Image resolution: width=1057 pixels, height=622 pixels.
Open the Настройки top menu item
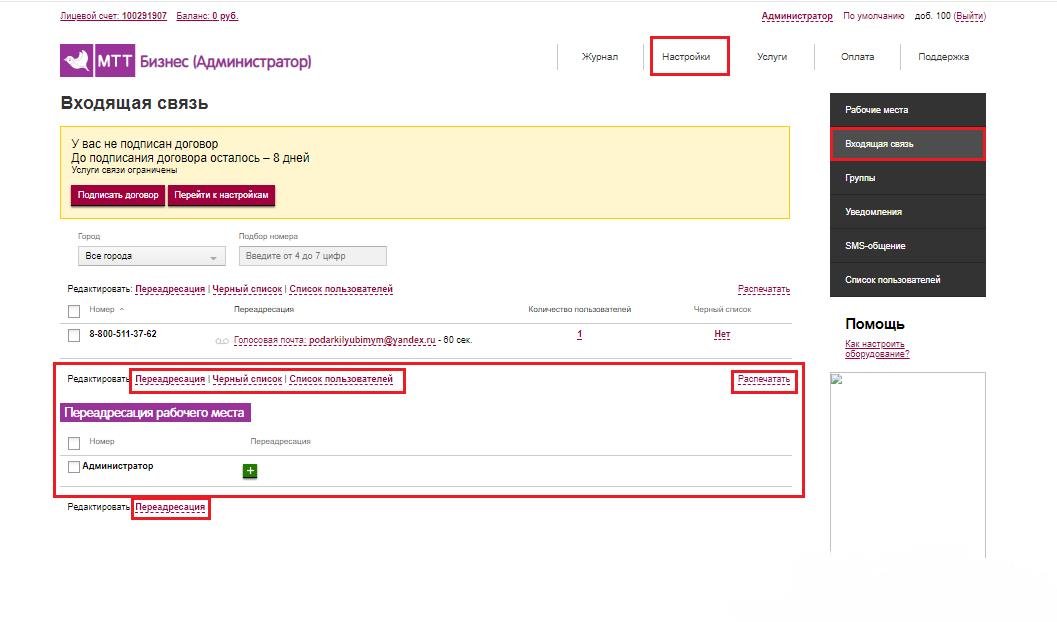tap(686, 57)
